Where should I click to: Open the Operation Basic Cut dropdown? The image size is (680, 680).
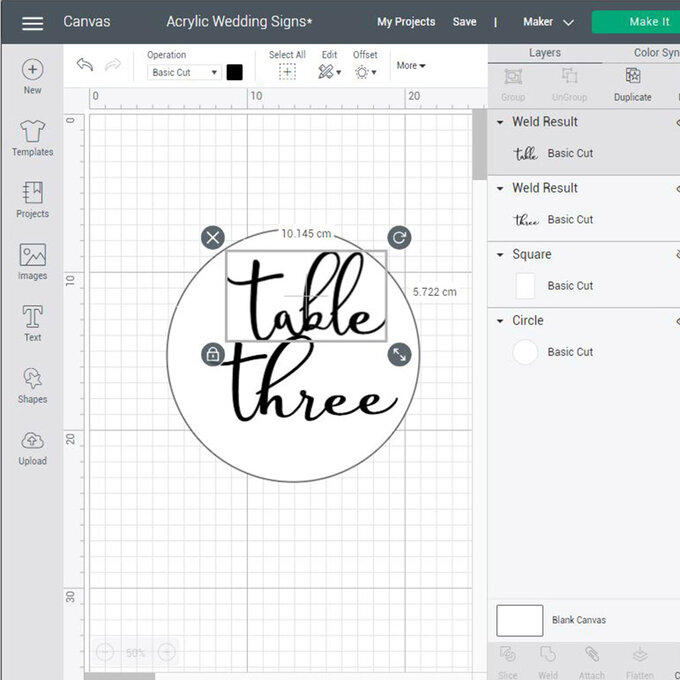[x=184, y=73]
